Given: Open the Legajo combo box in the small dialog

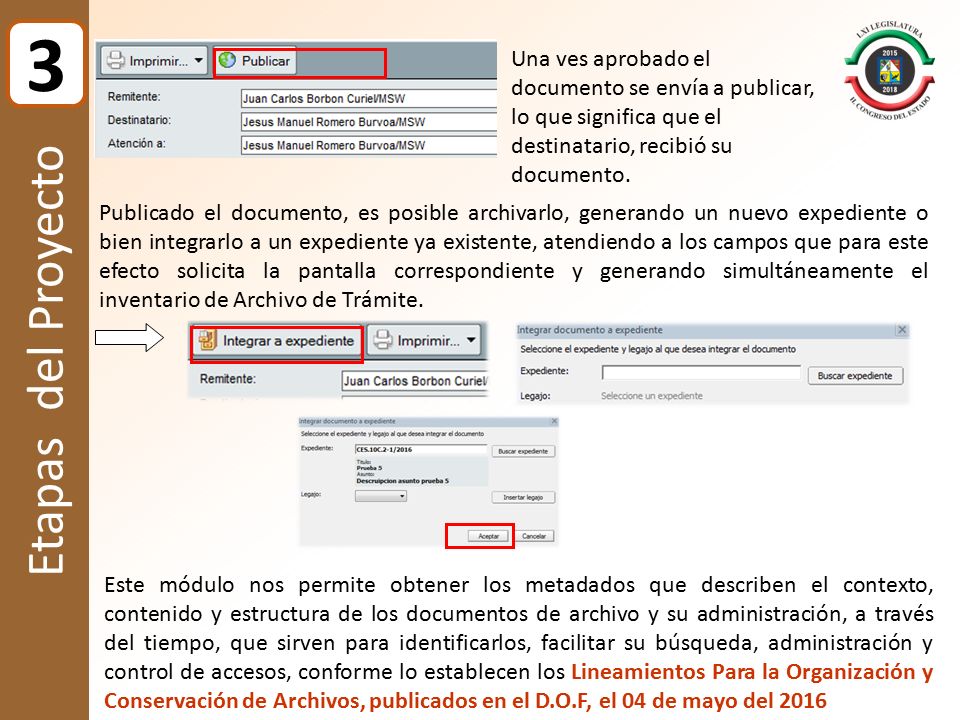Looking at the screenshot, I should 381,496.
